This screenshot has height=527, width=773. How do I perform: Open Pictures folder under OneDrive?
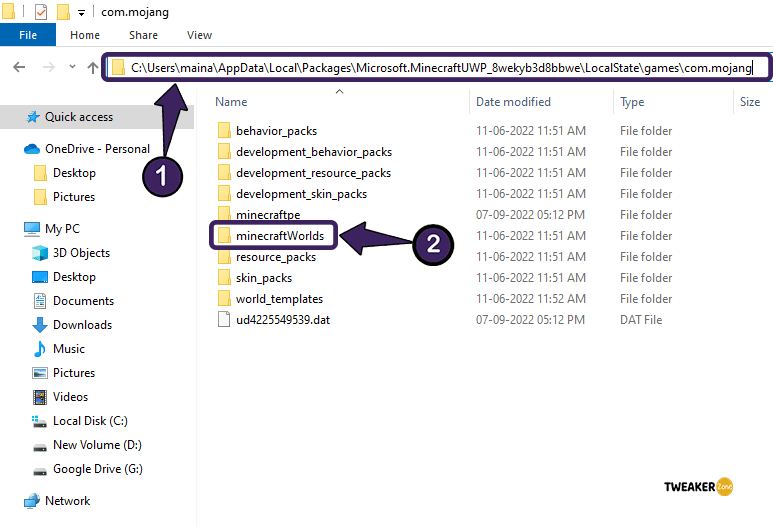(x=74, y=197)
